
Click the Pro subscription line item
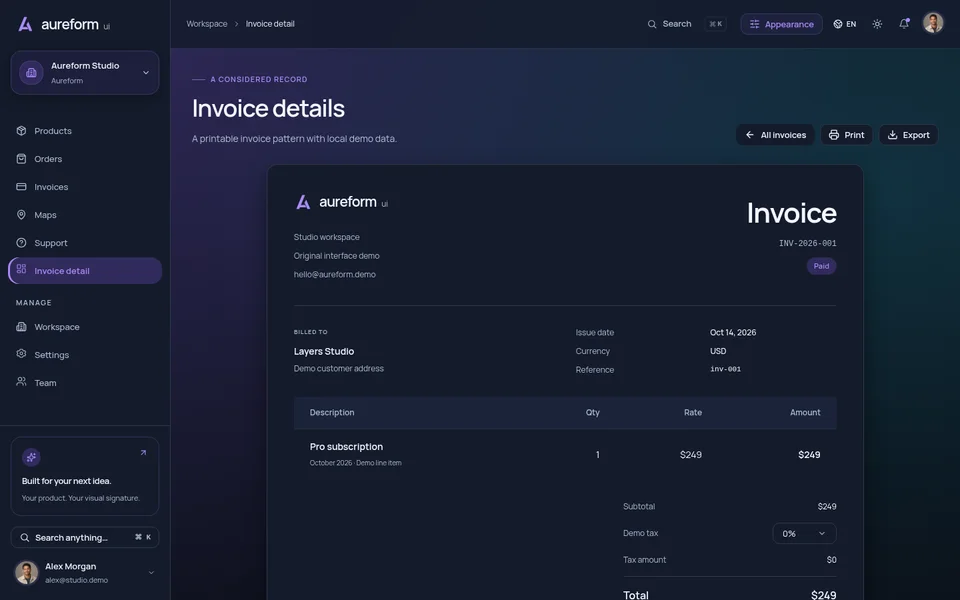tap(347, 447)
